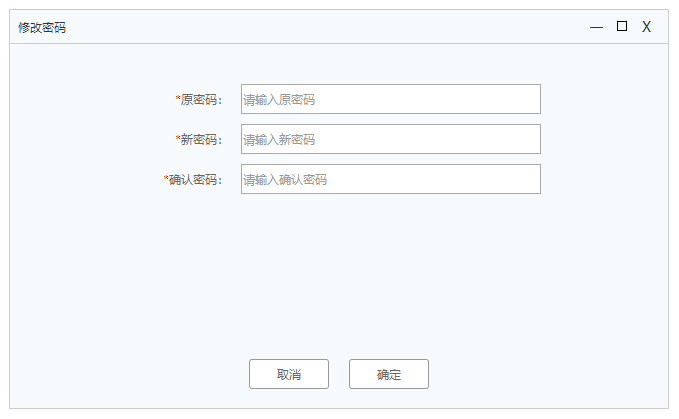The width and height of the screenshot is (679, 419).
Task: Click blank space between fields and buttons
Action: pos(339,277)
